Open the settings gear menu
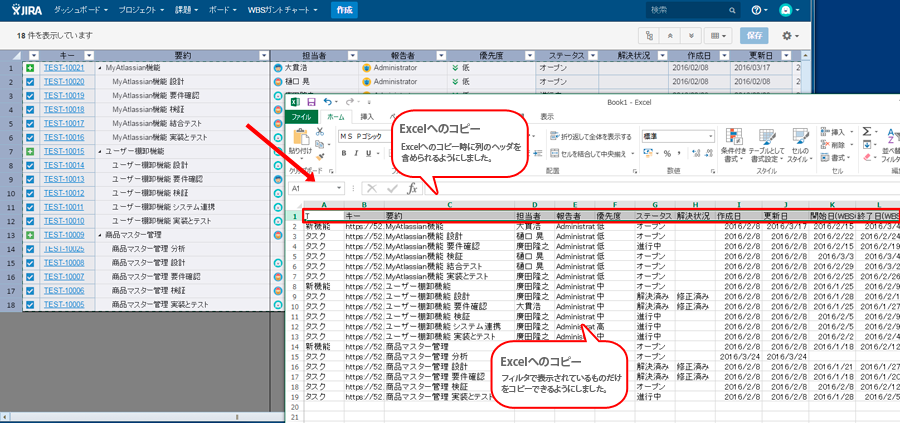 tap(791, 35)
